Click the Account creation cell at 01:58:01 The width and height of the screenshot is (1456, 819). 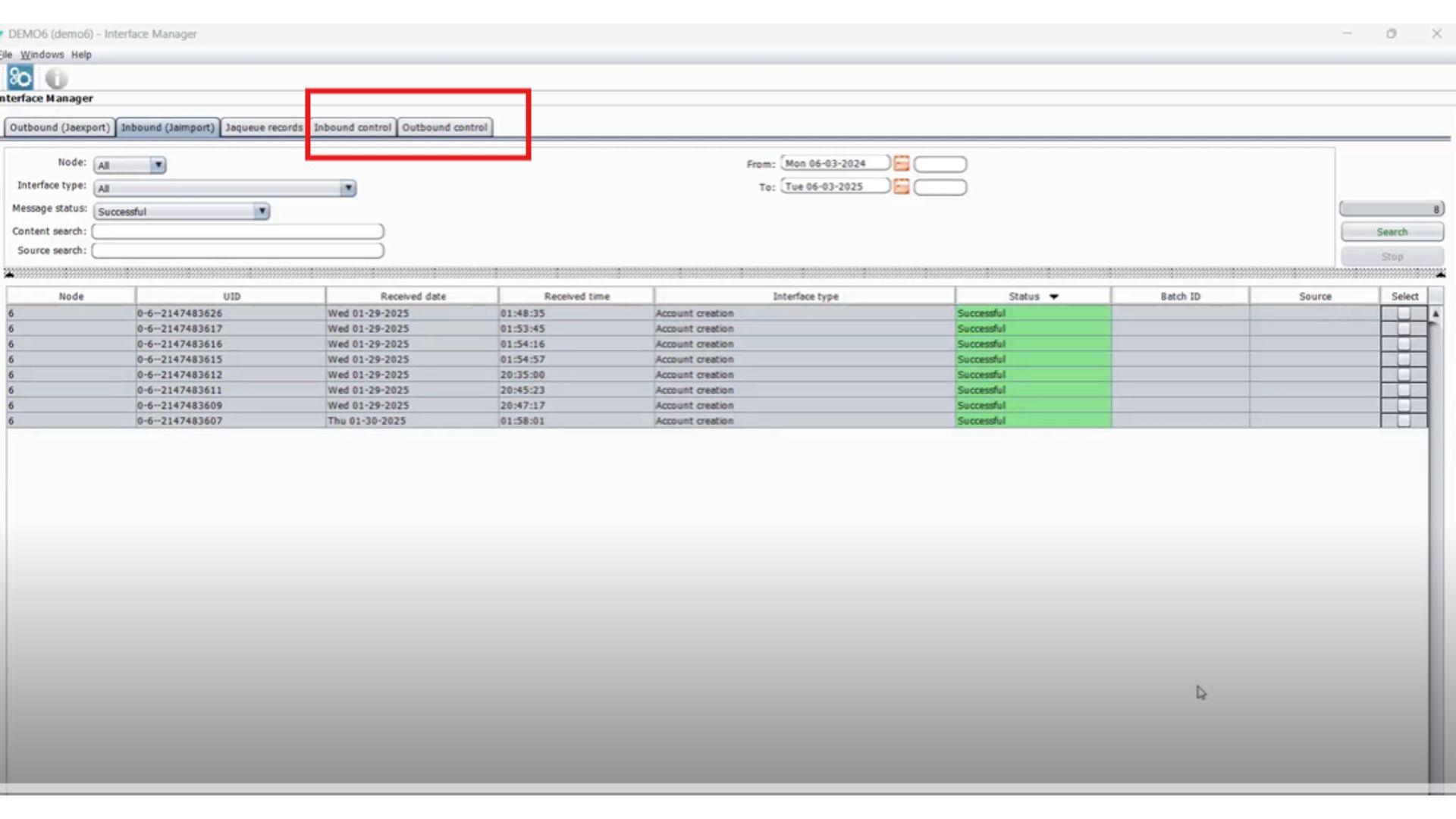[x=805, y=421]
